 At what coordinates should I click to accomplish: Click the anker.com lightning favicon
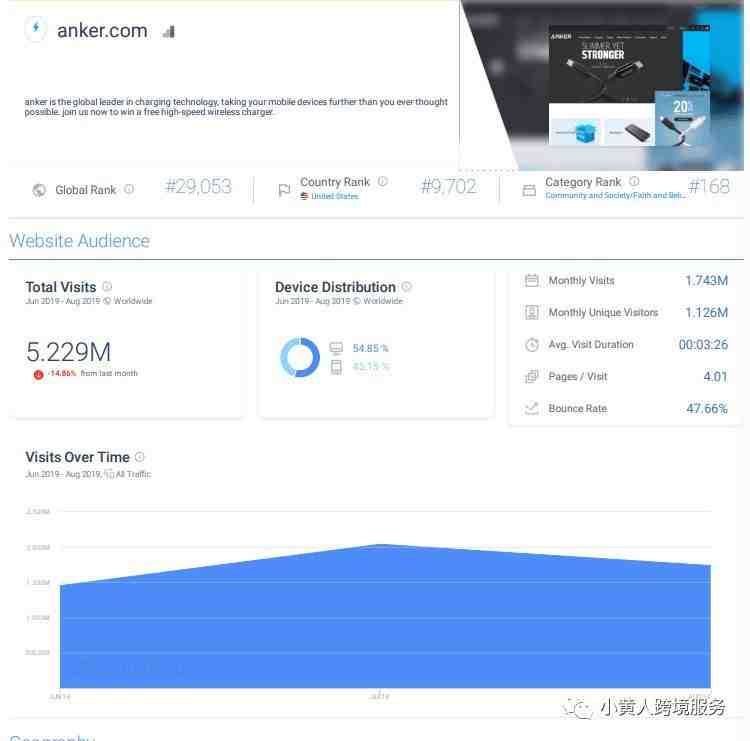point(36,28)
